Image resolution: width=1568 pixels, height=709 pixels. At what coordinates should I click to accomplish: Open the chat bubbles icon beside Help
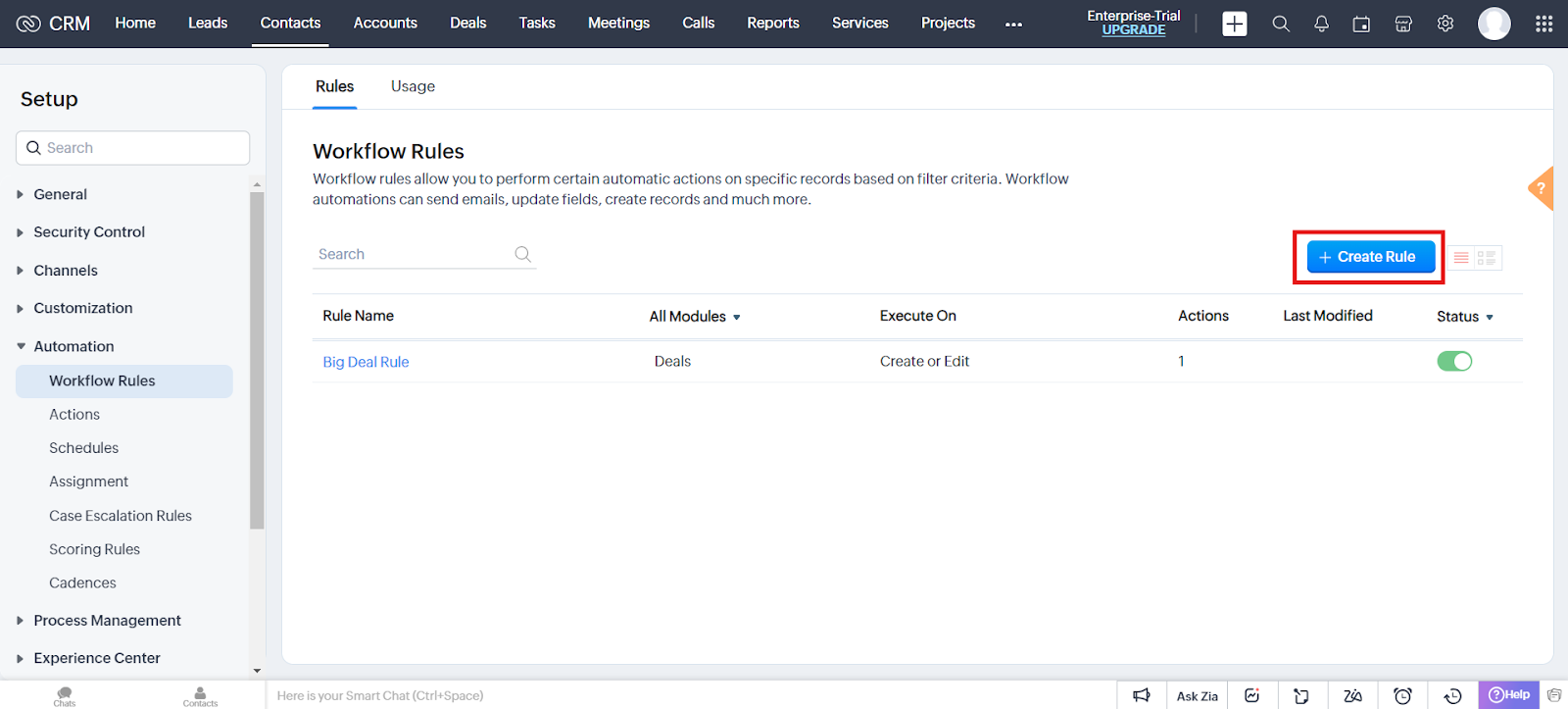click(1554, 695)
